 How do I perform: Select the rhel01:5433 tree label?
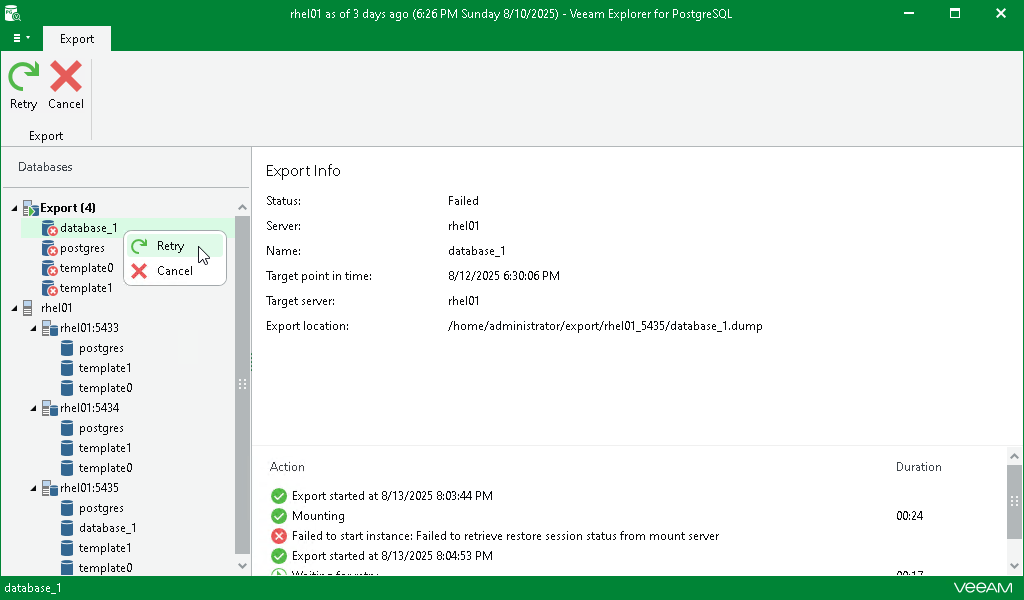click(89, 328)
